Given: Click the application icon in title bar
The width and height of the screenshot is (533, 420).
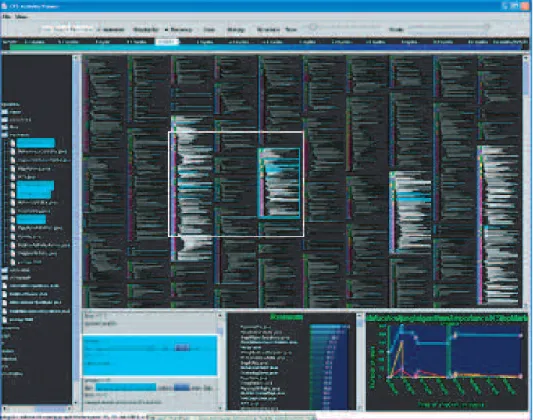Looking at the screenshot, I should pyautogui.click(x=4, y=6).
